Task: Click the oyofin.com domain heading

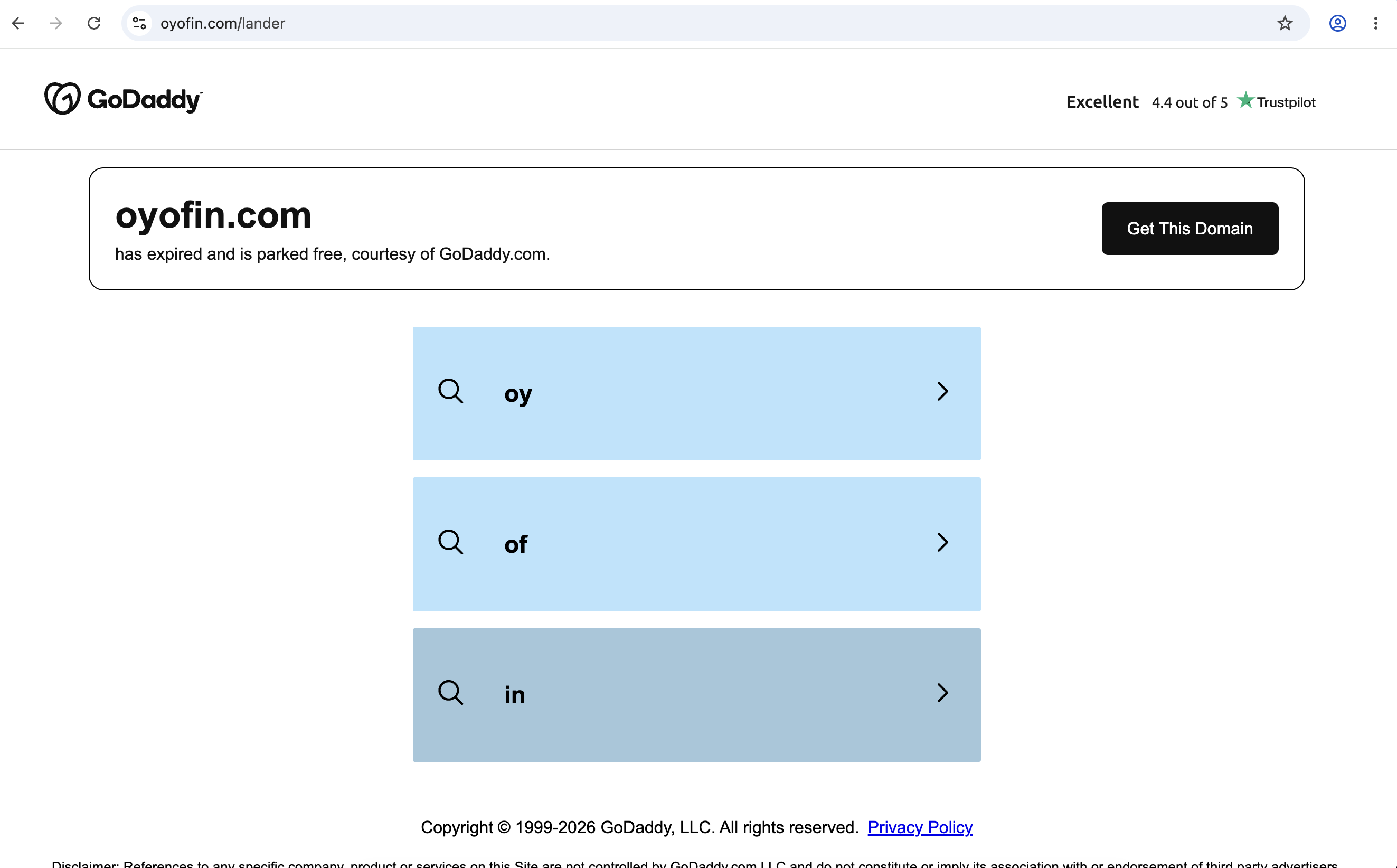Action: (x=213, y=216)
